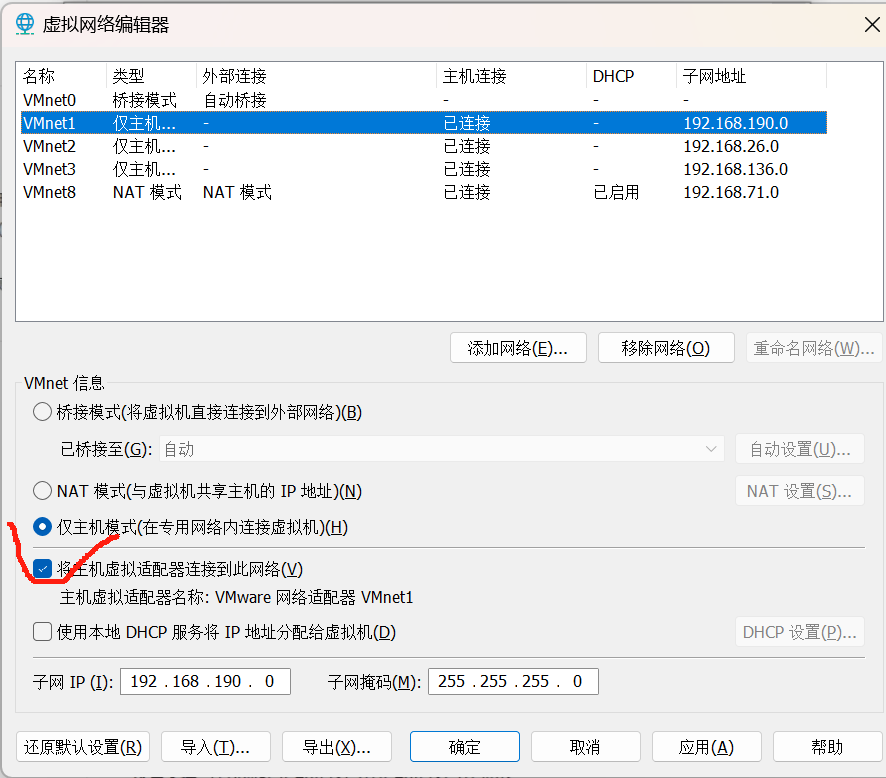Select the 仅主机模式 radio button
Viewport: 886px width, 778px height.
42,527
